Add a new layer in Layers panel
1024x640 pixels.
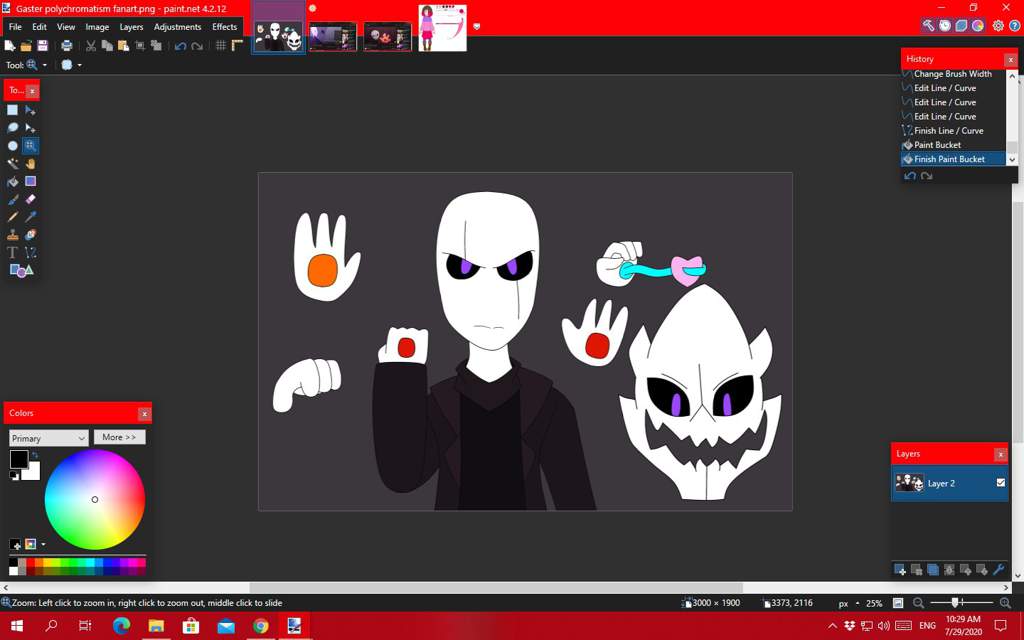(900, 569)
